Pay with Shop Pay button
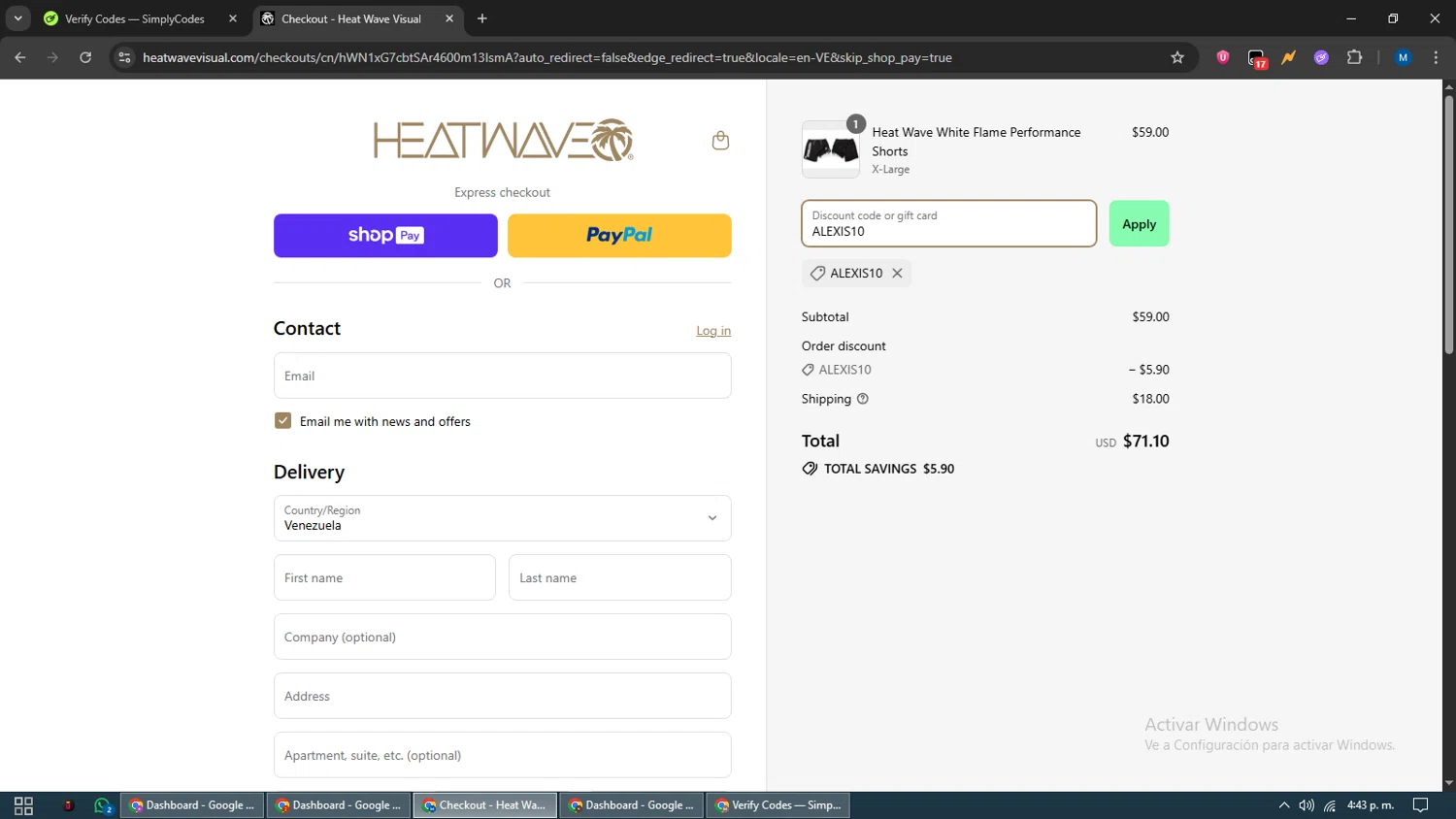 385,236
